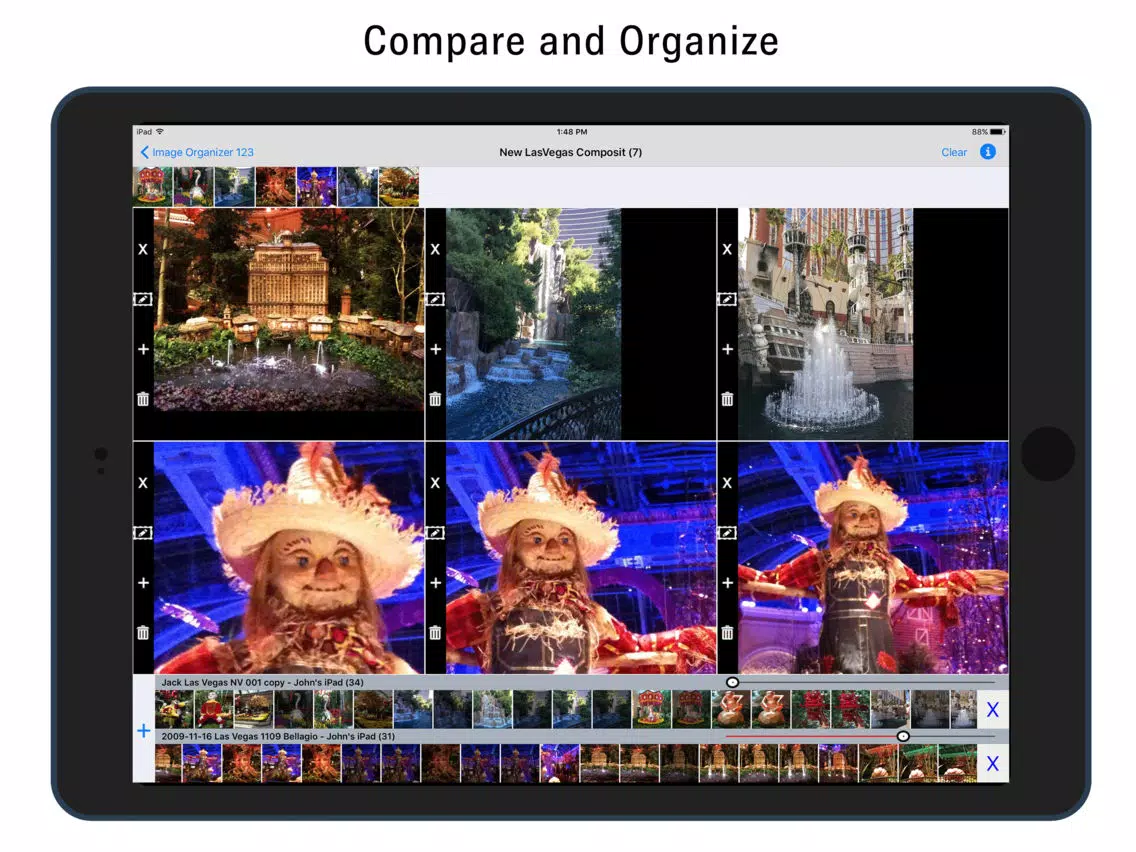The height and width of the screenshot is (852, 1136).
Task: Edit the waterfall photo
Action: (x=435, y=299)
